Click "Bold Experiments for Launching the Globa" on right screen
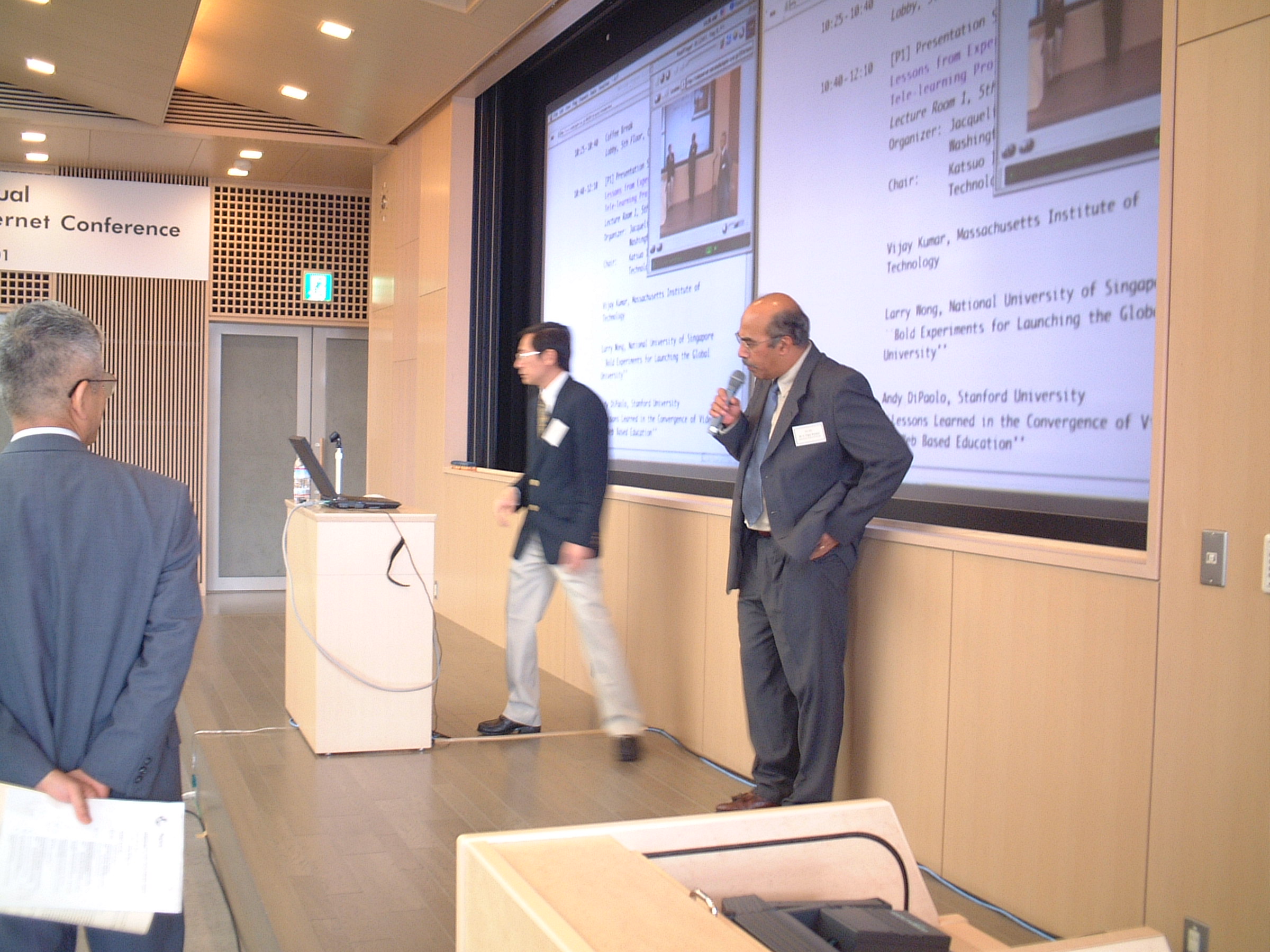This screenshot has height=952, width=1270. (1025, 324)
